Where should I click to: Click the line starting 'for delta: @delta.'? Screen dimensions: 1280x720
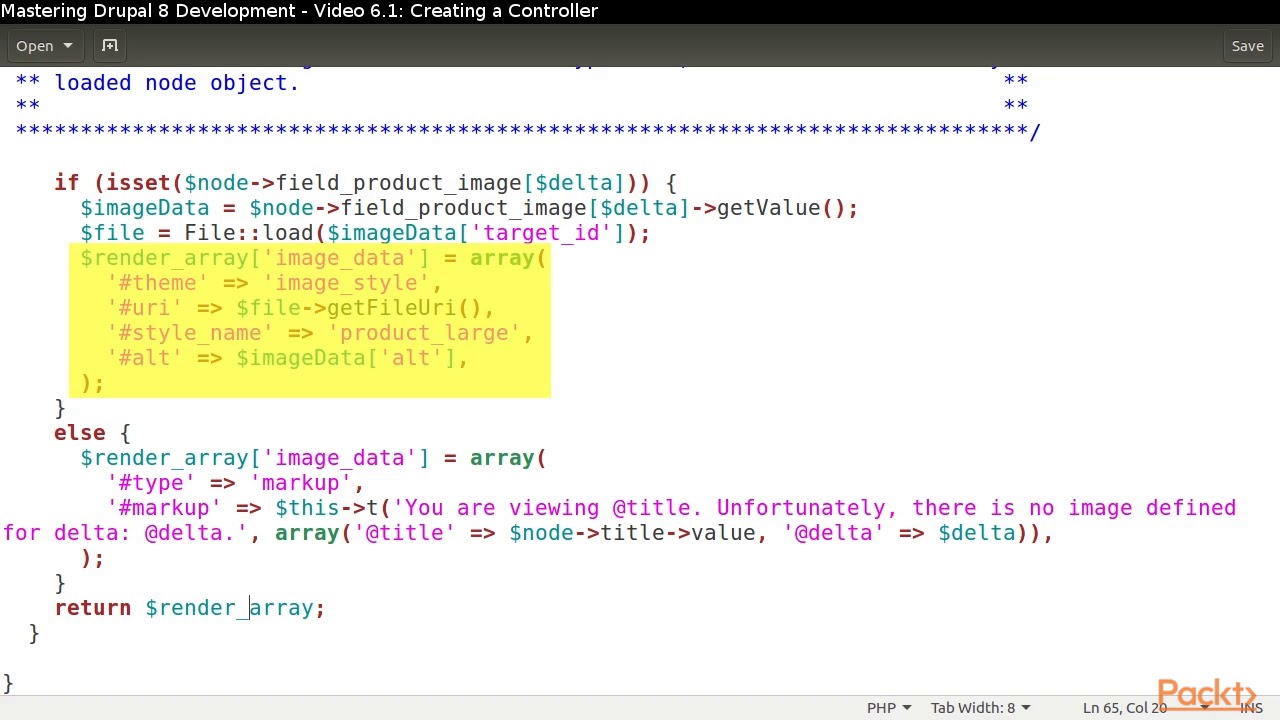pos(528,533)
